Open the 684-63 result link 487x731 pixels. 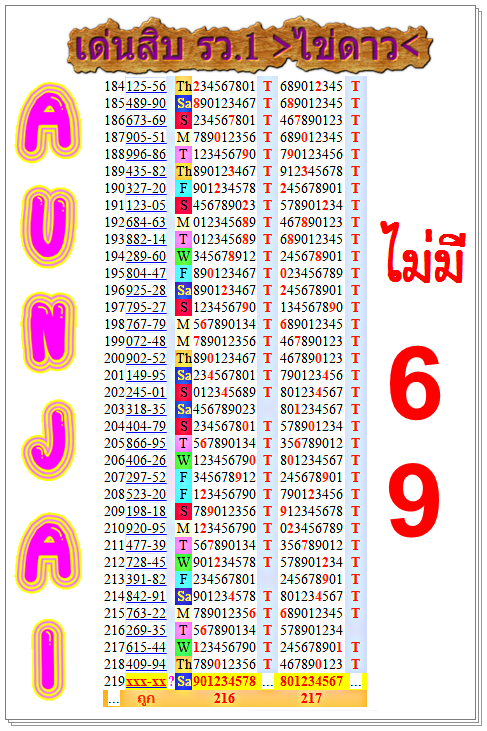click(146, 222)
